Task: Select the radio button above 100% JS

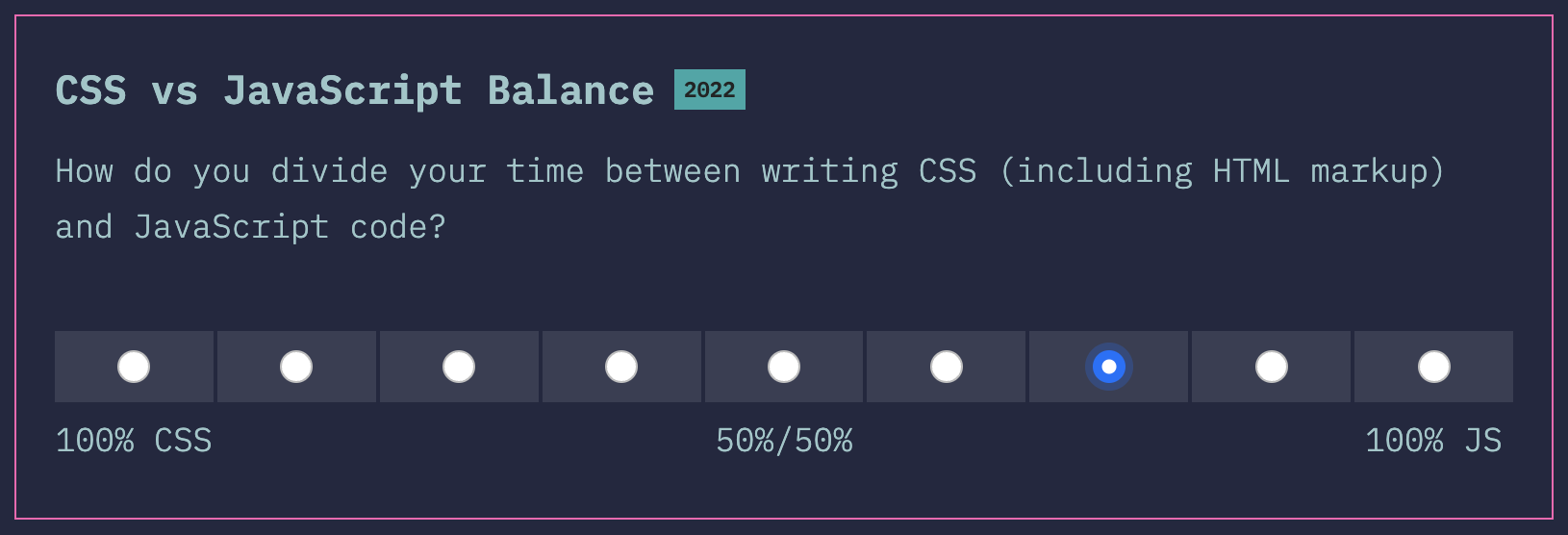Action: click(x=1434, y=367)
